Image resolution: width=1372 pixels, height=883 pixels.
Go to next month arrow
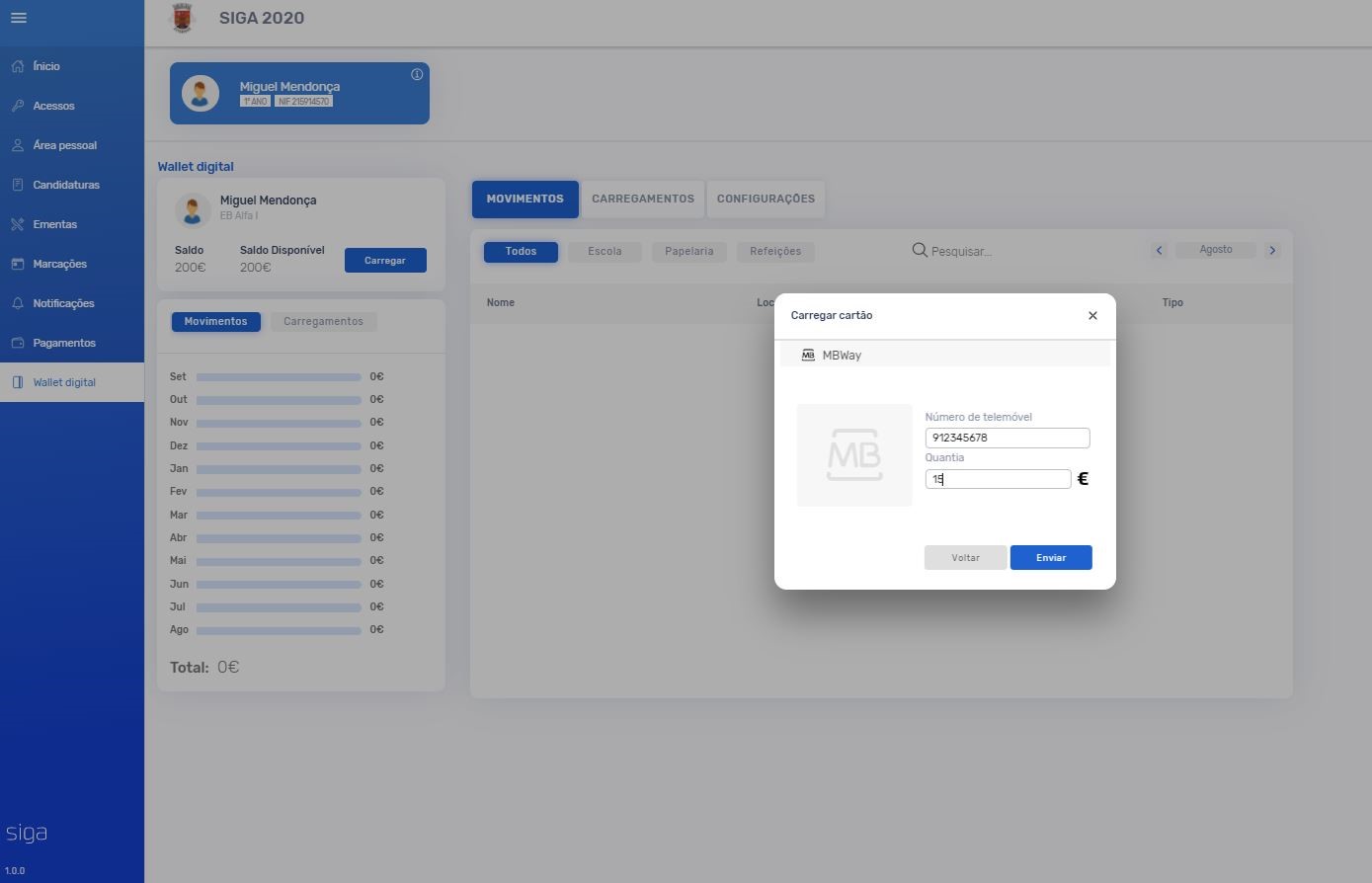[1272, 251]
